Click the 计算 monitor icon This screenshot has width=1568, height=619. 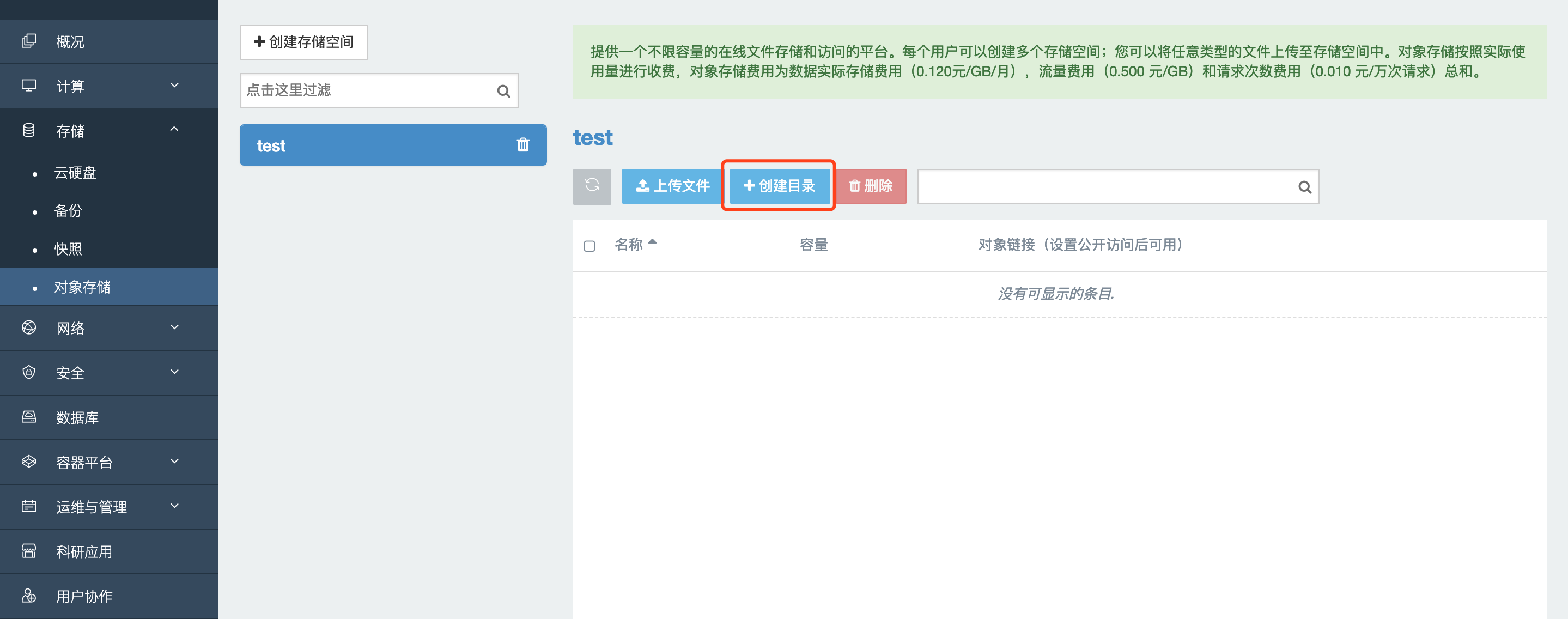point(29,86)
